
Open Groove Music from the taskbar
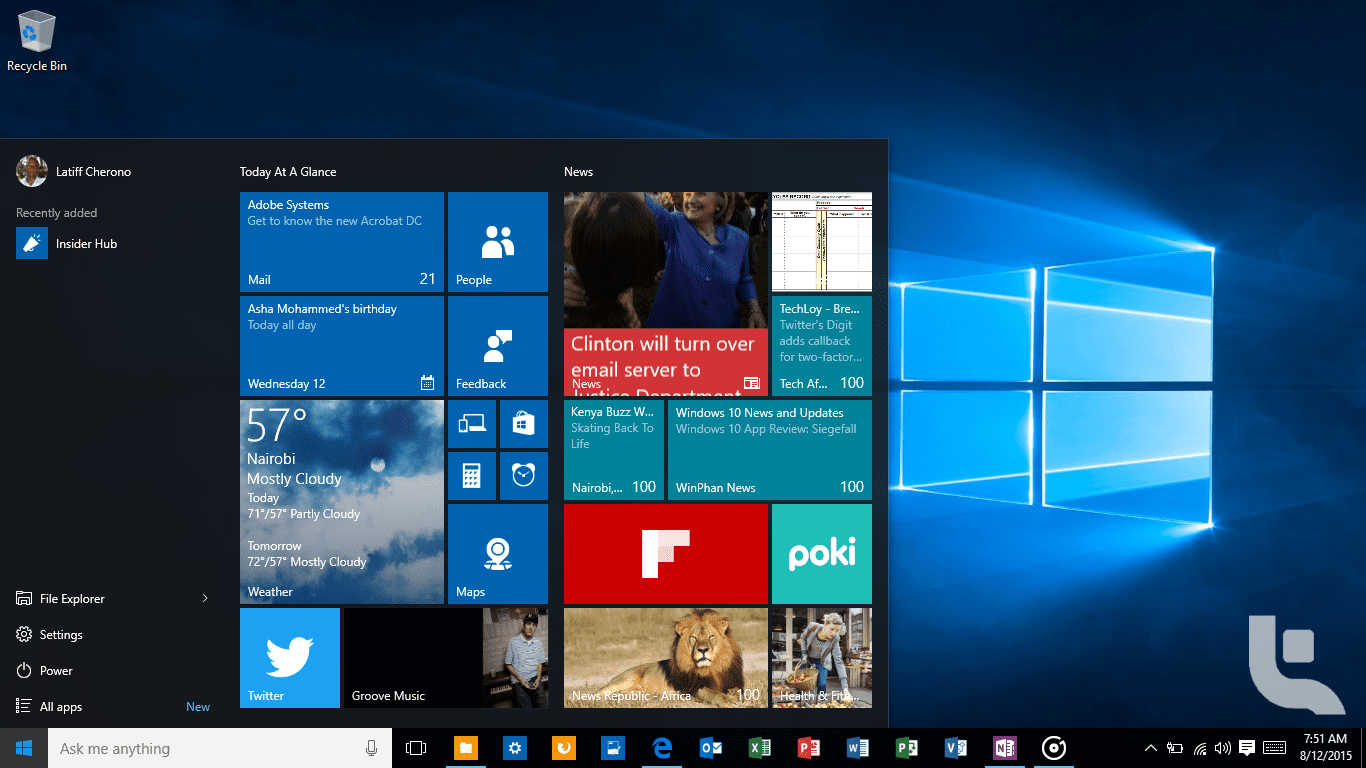1054,748
